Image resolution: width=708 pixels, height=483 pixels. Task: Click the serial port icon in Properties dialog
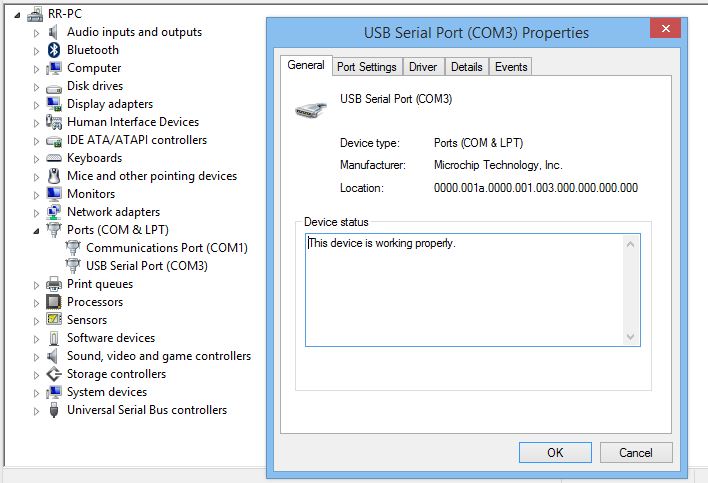tap(309, 108)
